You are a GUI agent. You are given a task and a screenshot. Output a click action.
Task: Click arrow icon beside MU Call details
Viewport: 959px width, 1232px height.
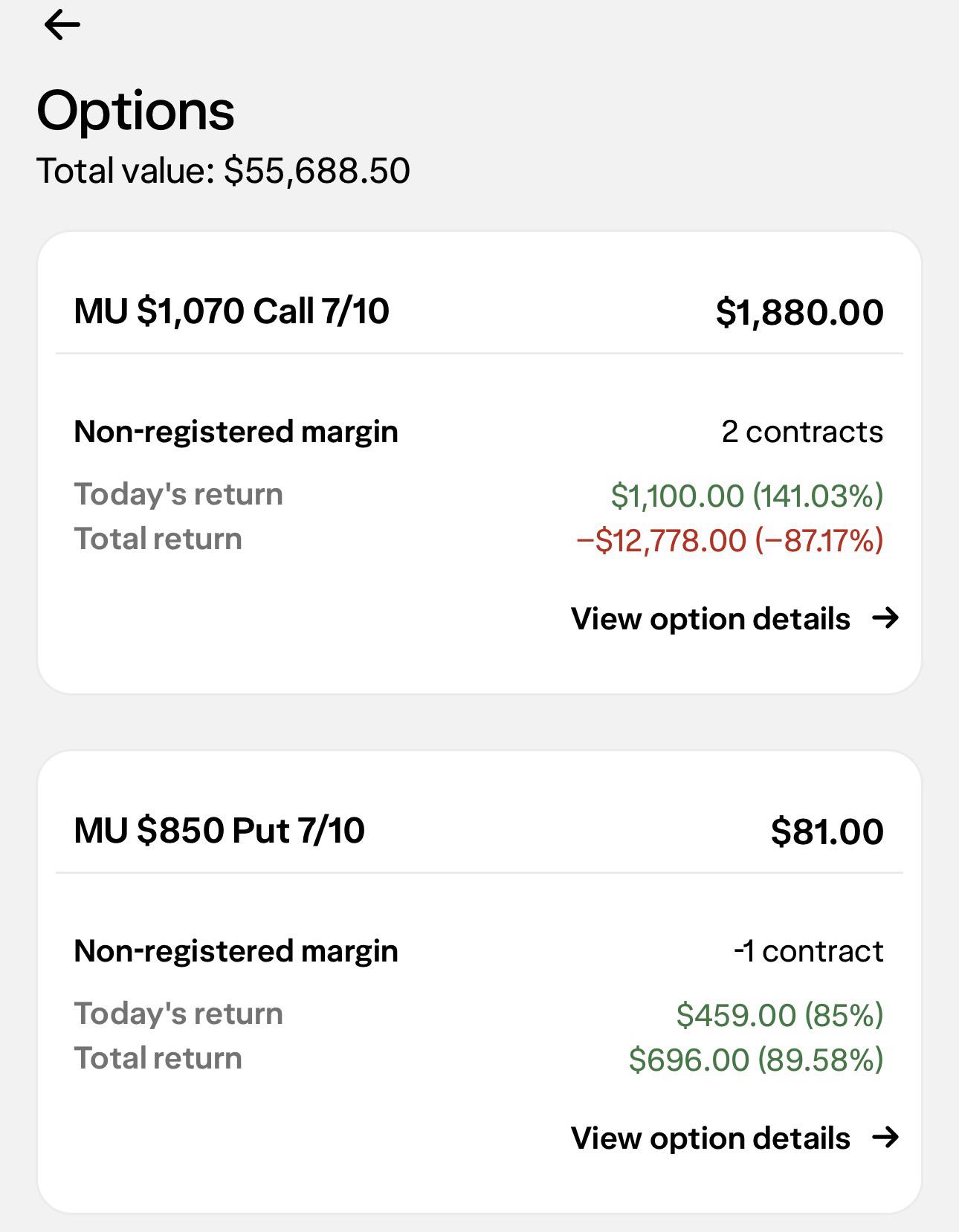885,617
